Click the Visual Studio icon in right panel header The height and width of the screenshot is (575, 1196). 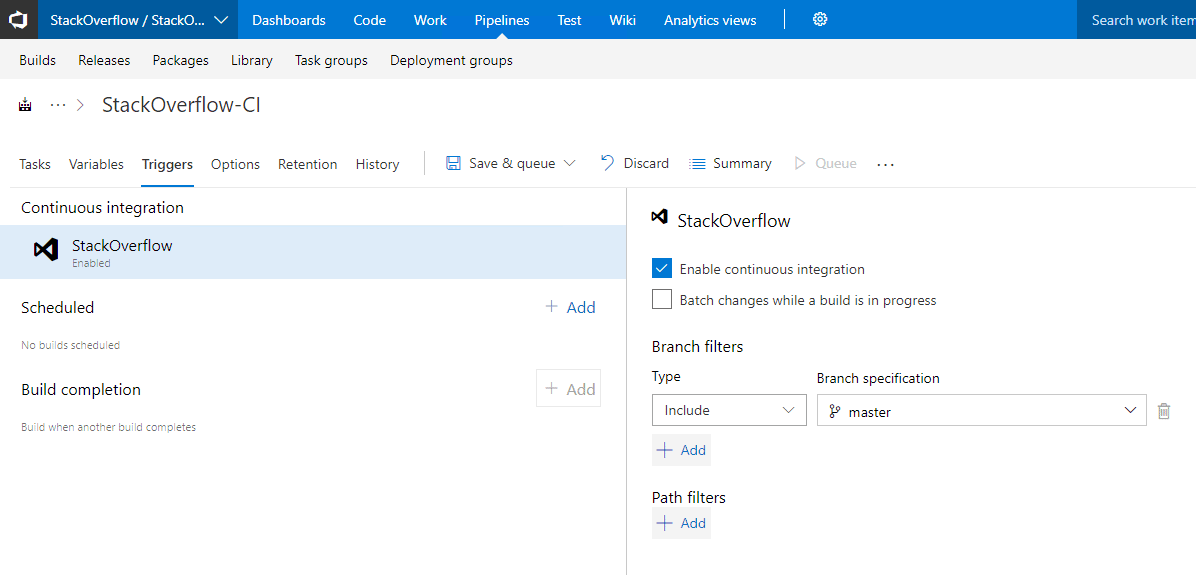[660, 217]
